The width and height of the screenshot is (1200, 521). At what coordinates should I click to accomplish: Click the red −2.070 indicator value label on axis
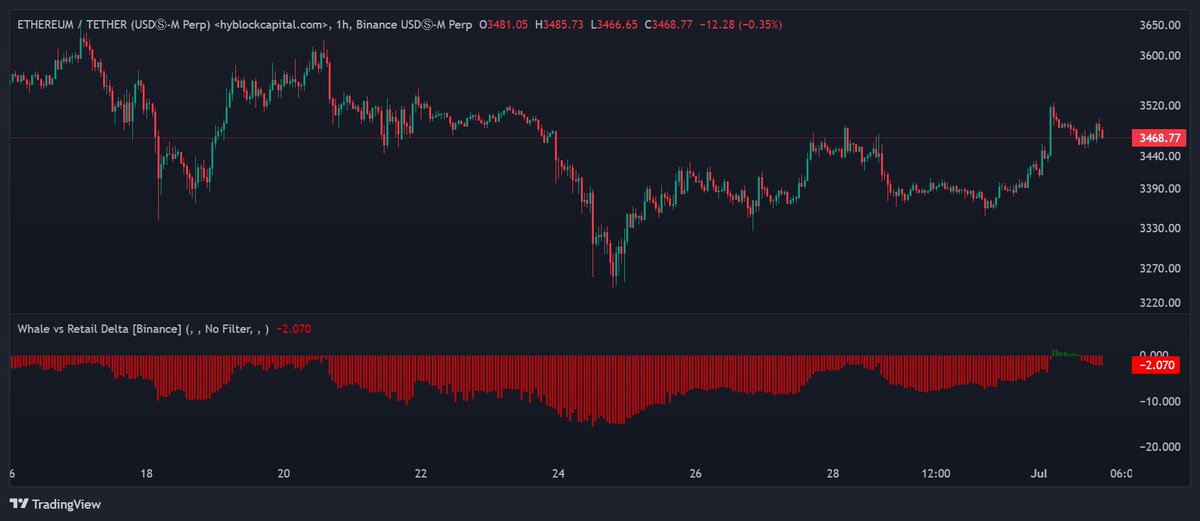tap(1158, 365)
